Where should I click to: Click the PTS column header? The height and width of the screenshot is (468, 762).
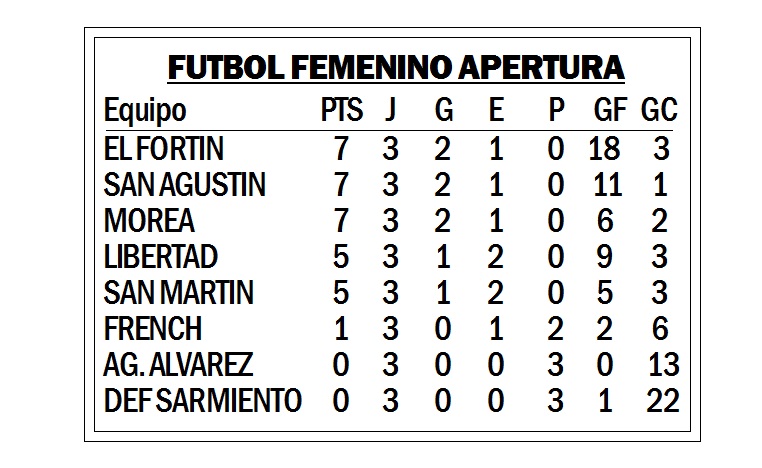click(x=342, y=109)
